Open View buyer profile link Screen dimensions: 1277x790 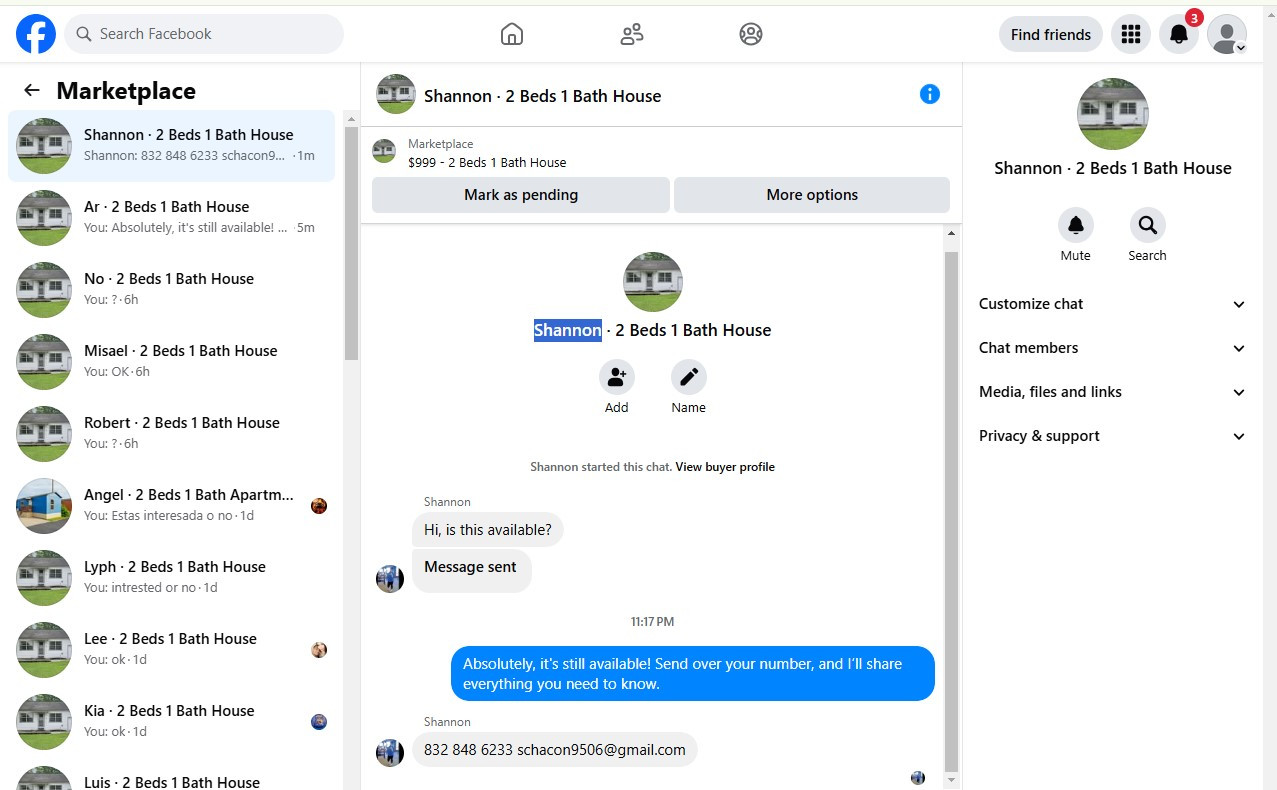click(725, 467)
